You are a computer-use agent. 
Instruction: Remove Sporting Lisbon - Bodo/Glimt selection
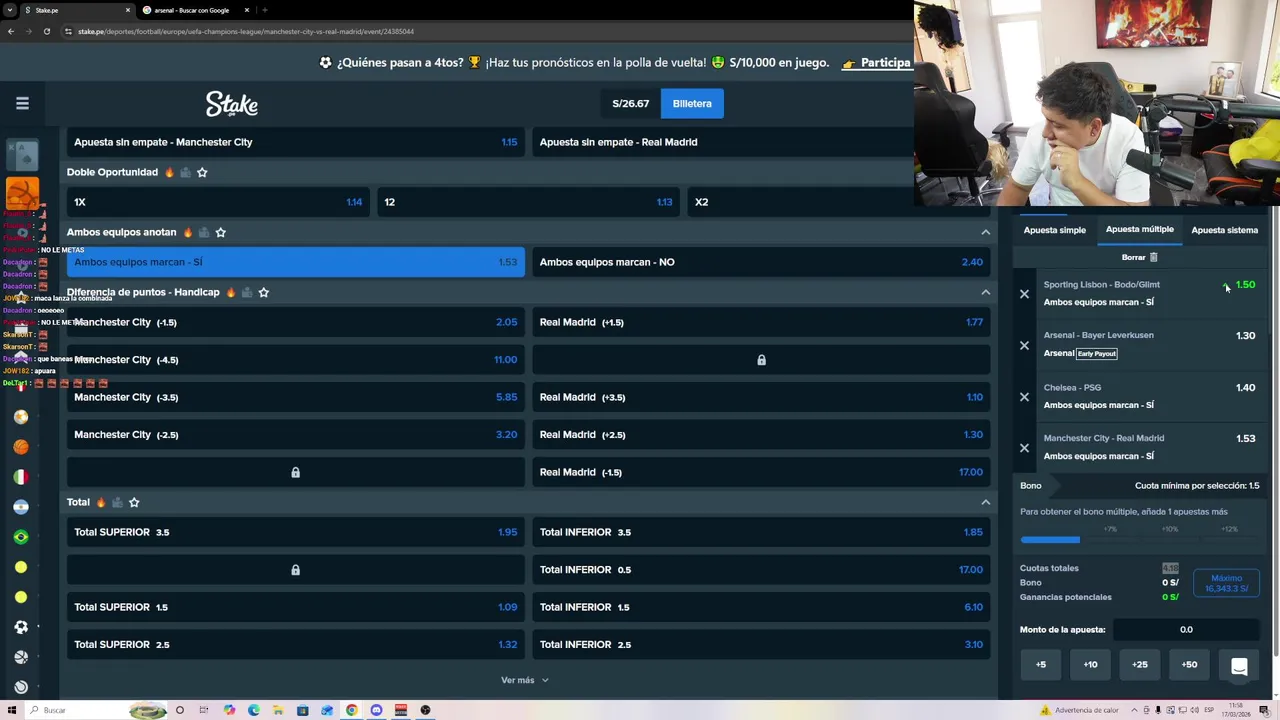point(1024,294)
